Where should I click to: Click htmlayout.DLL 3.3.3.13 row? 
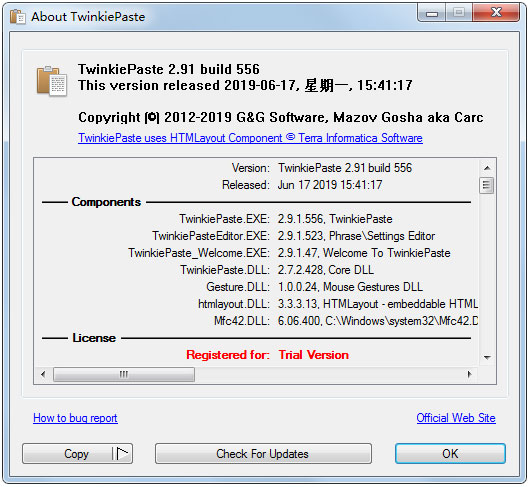[338, 304]
